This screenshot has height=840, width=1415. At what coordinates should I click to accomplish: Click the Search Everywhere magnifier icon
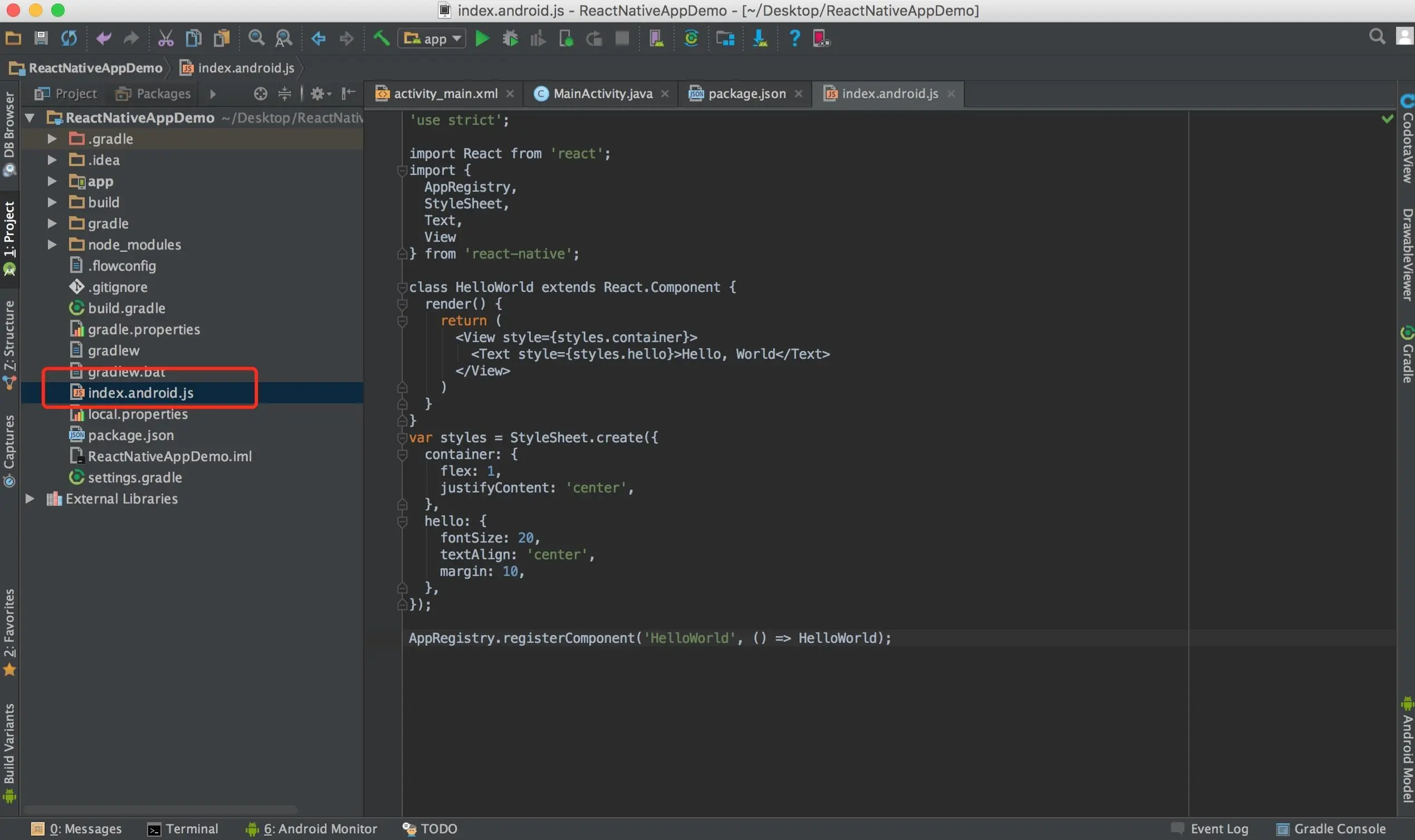click(1378, 37)
